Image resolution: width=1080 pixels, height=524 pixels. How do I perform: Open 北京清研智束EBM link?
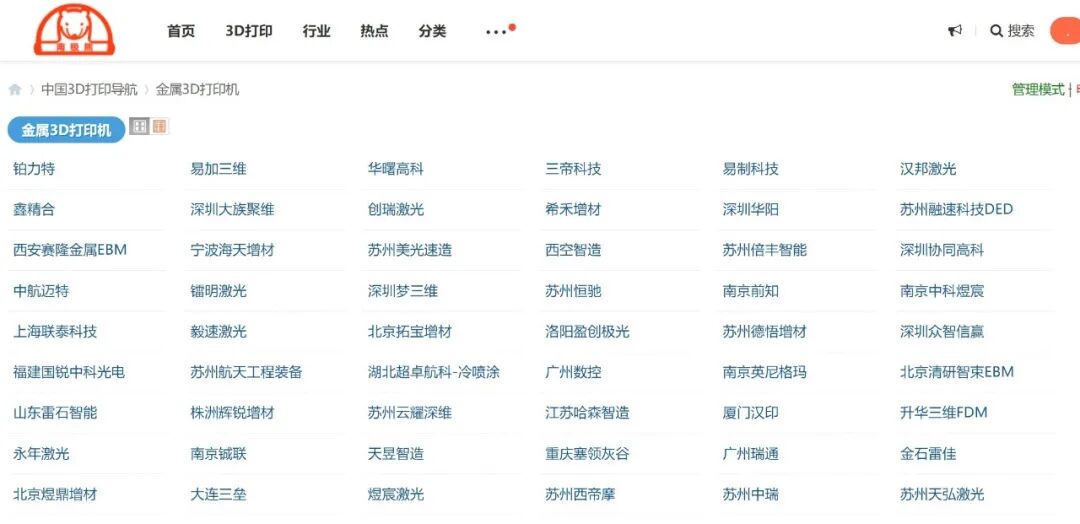click(x=956, y=372)
